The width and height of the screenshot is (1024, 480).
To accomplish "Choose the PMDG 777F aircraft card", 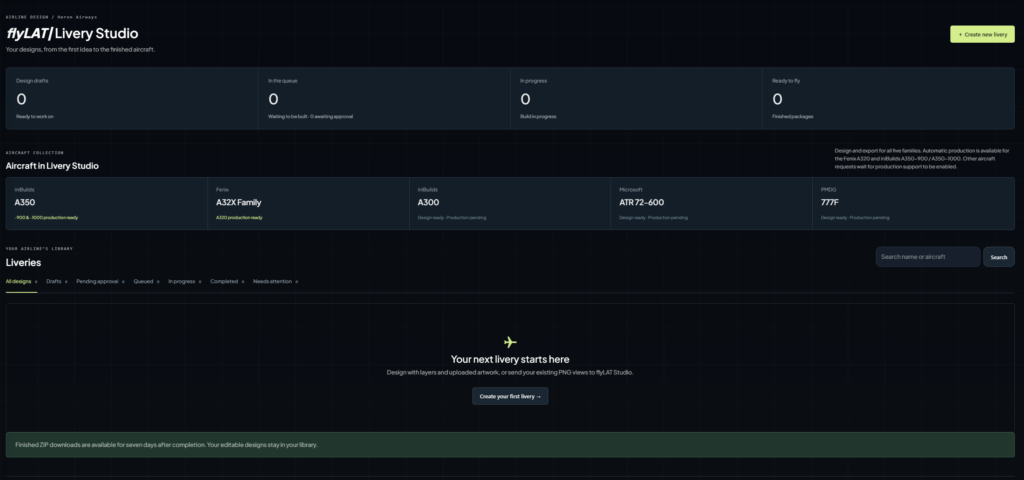I will click(914, 203).
